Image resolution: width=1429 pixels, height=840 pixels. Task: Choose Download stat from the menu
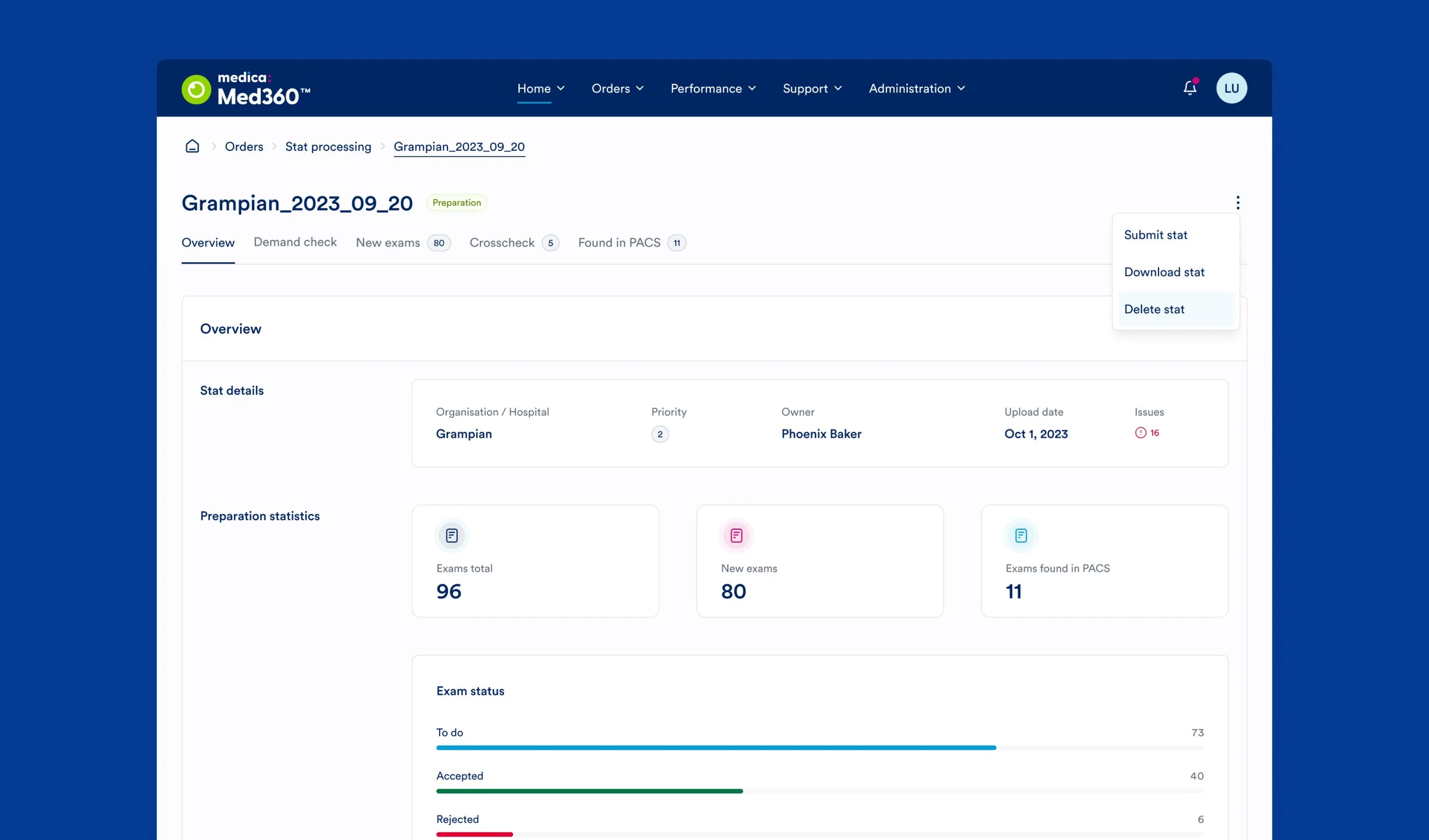1175,272
